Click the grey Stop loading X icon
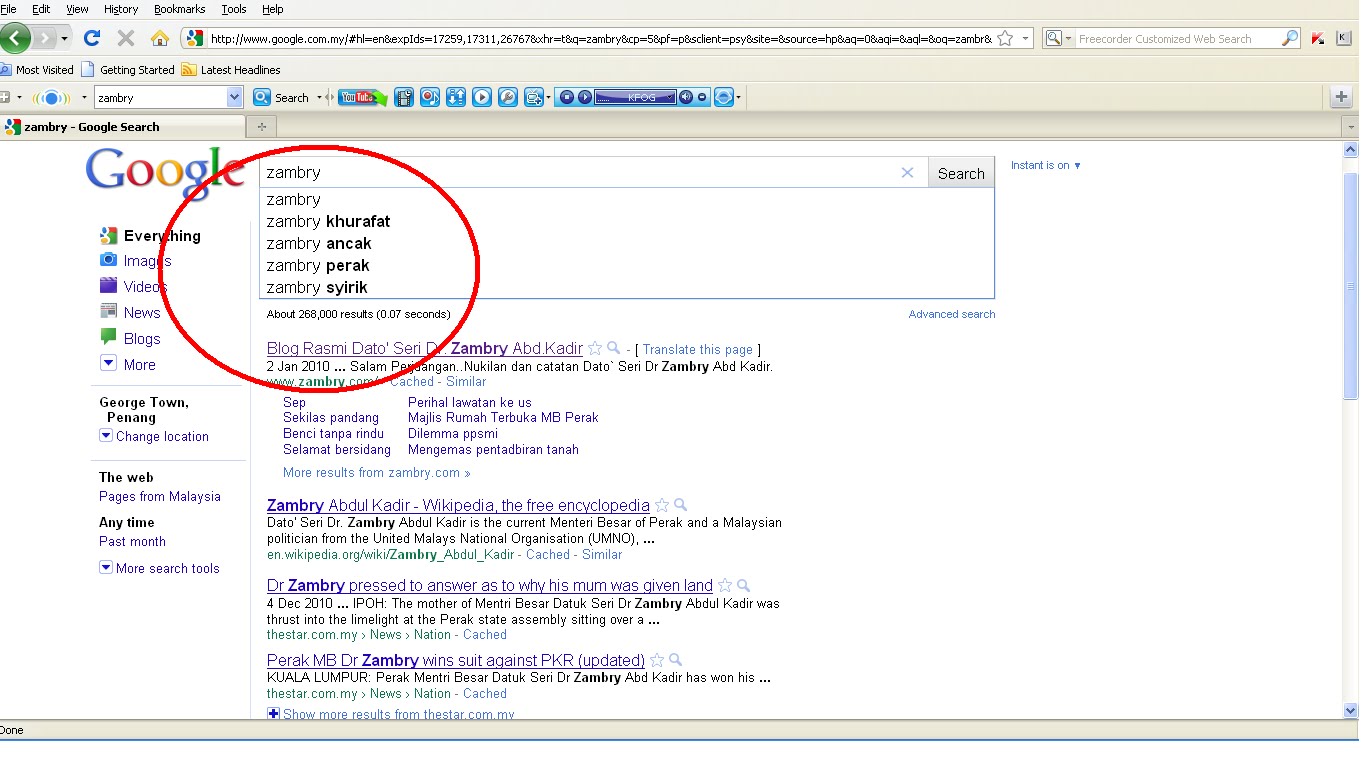The image size is (1366, 768). [x=126, y=38]
